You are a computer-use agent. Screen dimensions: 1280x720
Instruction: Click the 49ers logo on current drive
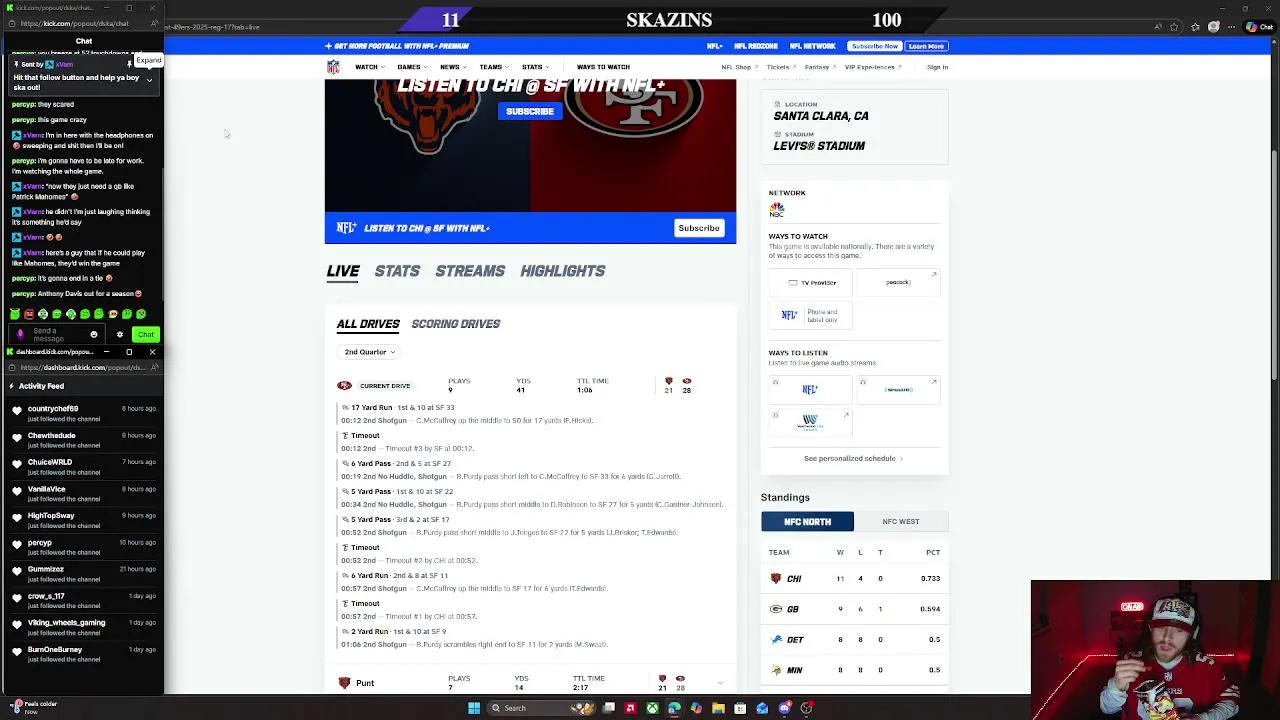point(344,386)
